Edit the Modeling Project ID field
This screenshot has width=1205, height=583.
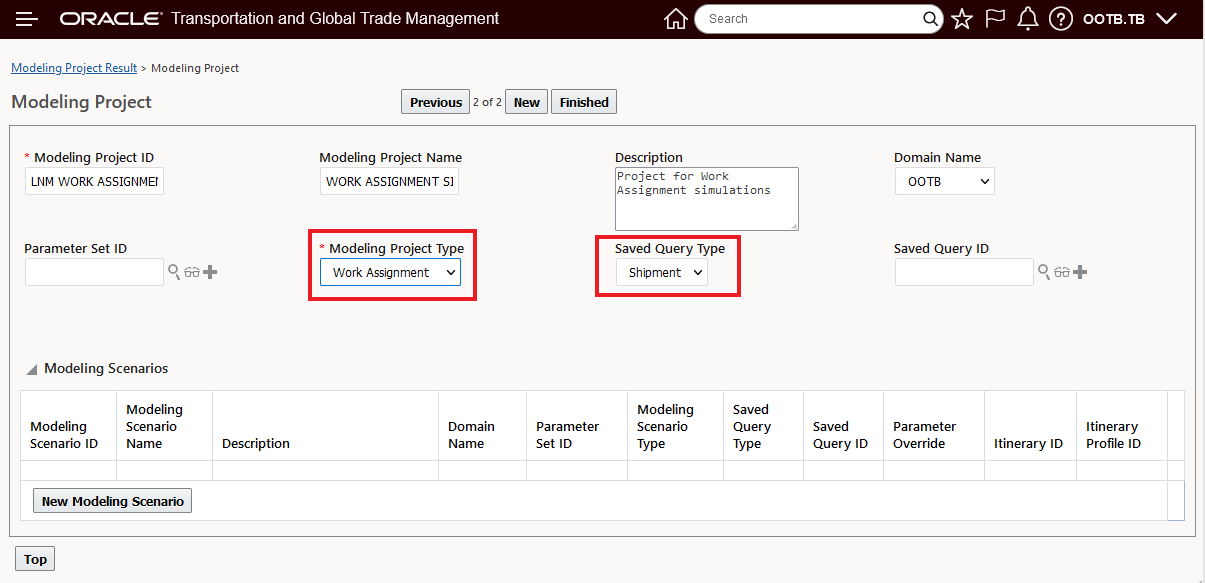click(94, 181)
